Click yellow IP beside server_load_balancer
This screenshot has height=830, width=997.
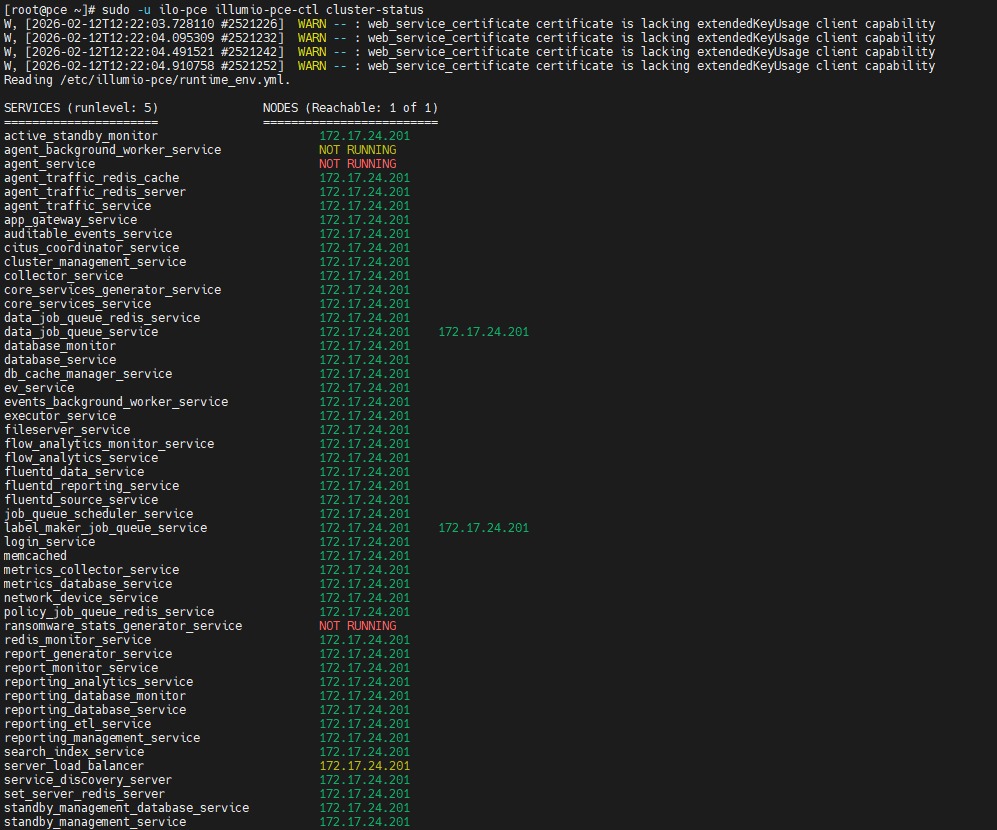[x=364, y=765]
